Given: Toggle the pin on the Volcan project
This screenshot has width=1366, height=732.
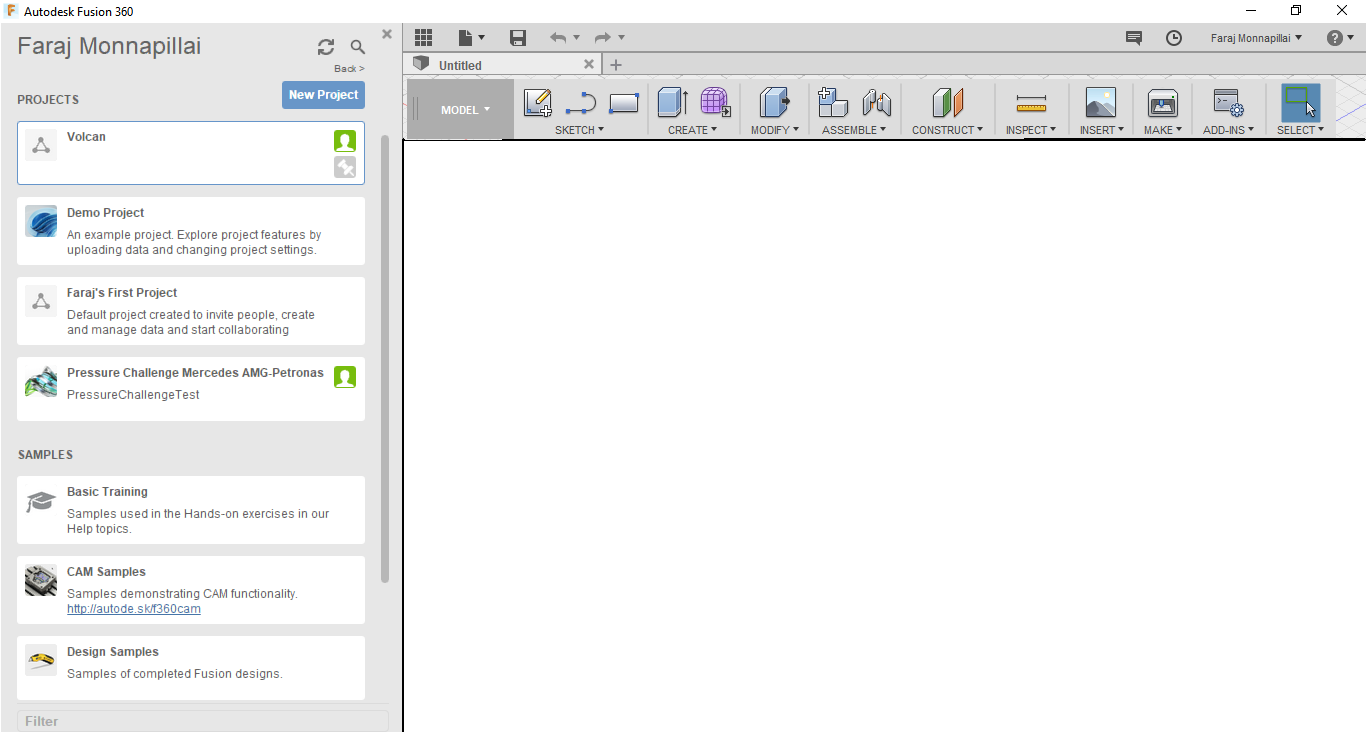Looking at the screenshot, I should tap(345, 167).
